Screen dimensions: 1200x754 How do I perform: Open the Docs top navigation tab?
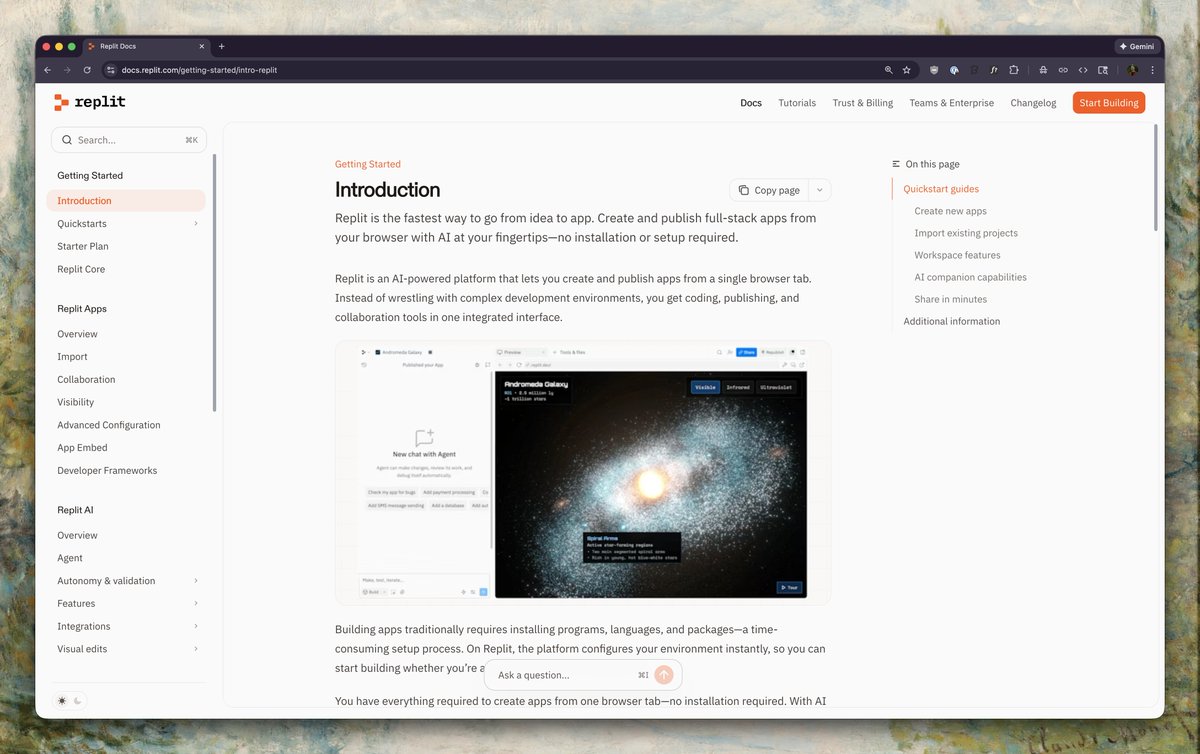pos(751,103)
